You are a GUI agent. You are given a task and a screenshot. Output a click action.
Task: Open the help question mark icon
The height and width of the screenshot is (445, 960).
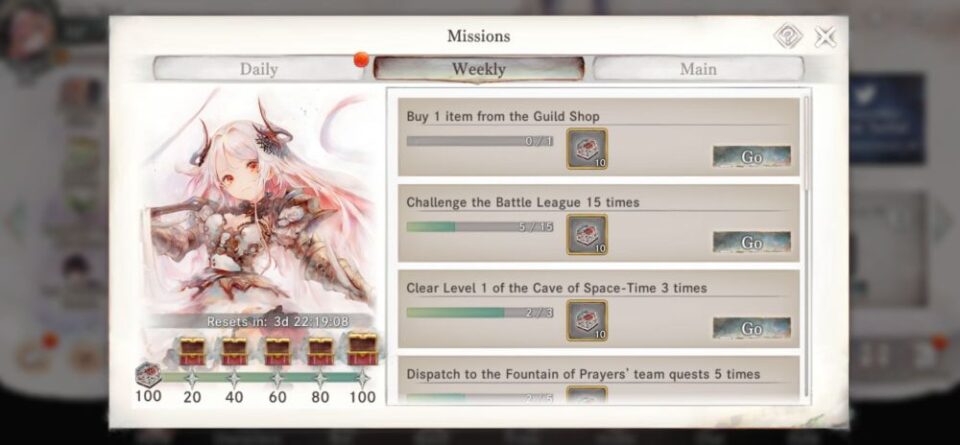coord(787,36)
